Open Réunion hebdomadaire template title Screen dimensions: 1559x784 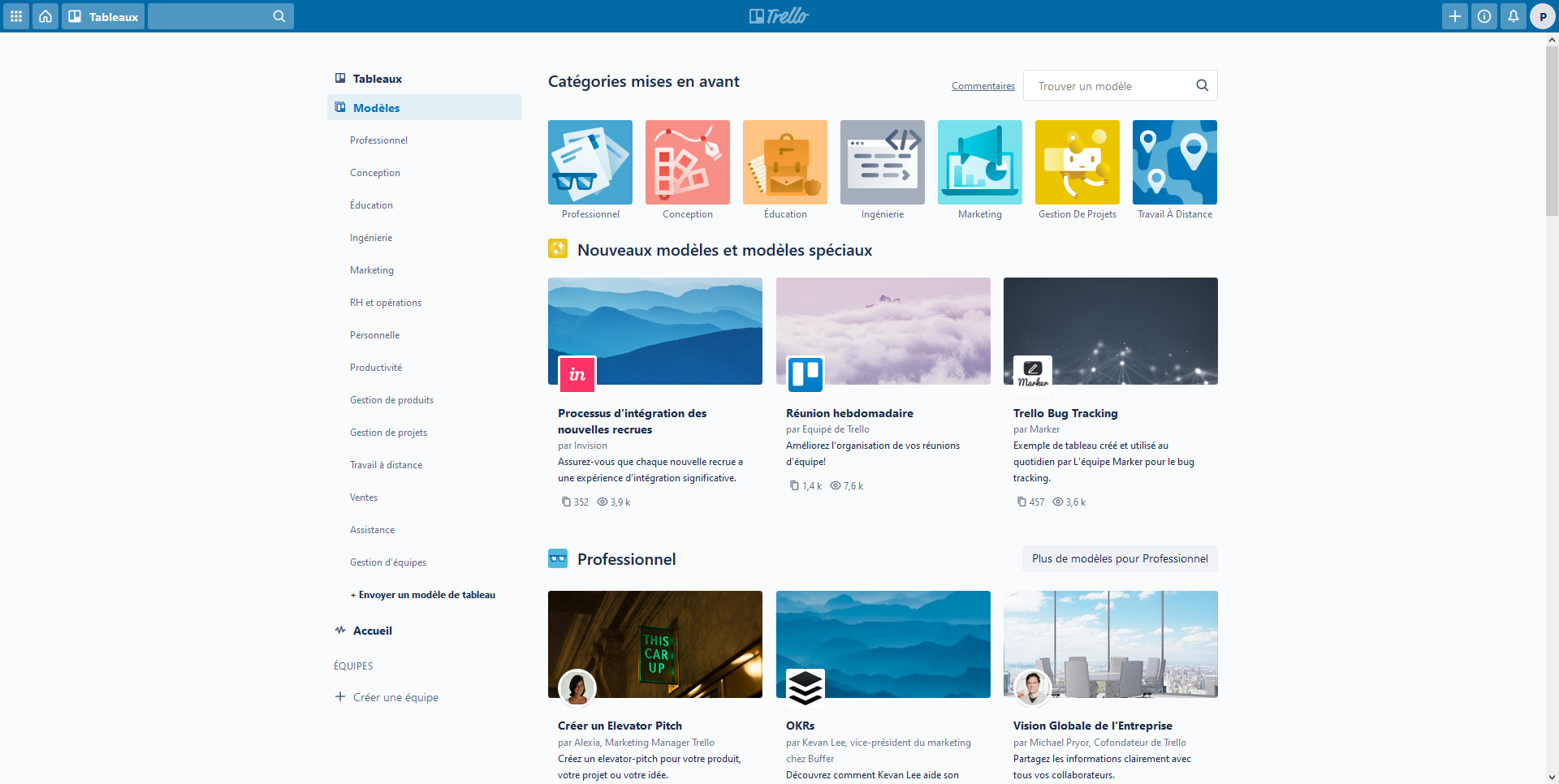849,413
